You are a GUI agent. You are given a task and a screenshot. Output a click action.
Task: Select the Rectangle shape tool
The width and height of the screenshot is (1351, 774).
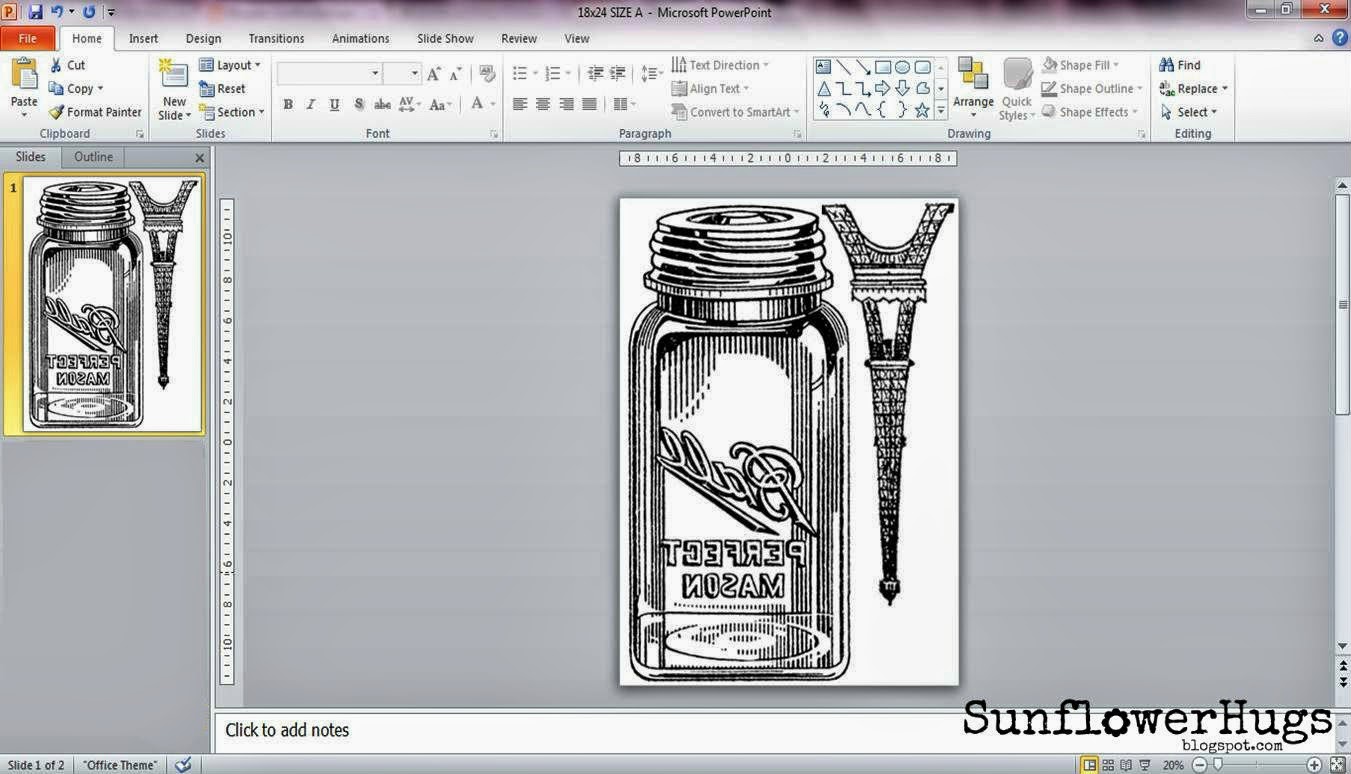tap(882, 66)
